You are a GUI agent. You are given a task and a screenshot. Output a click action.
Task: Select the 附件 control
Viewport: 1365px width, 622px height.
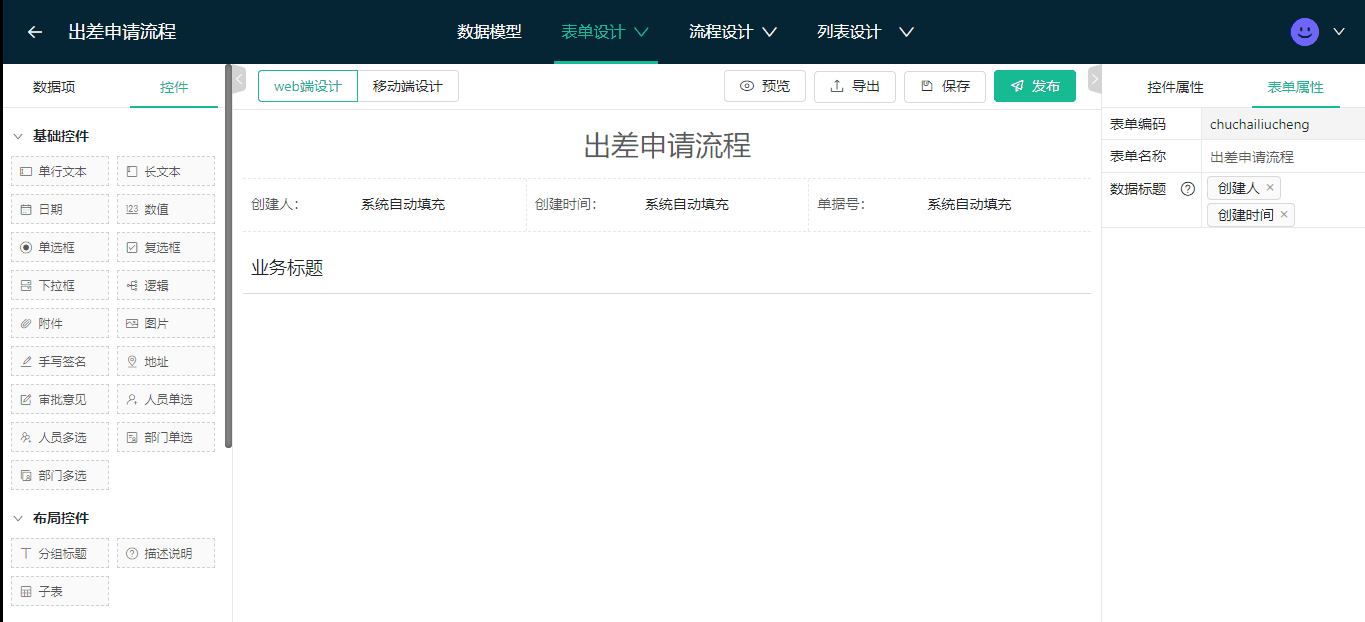click(x=60, y=323)
